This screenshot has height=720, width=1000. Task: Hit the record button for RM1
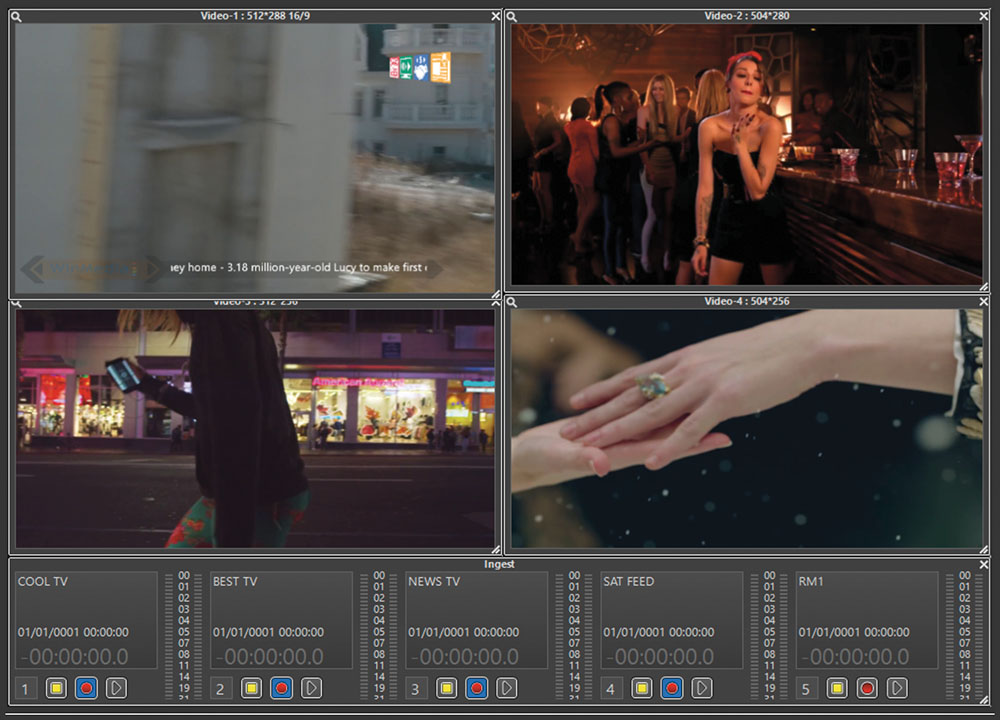point(867,688)
